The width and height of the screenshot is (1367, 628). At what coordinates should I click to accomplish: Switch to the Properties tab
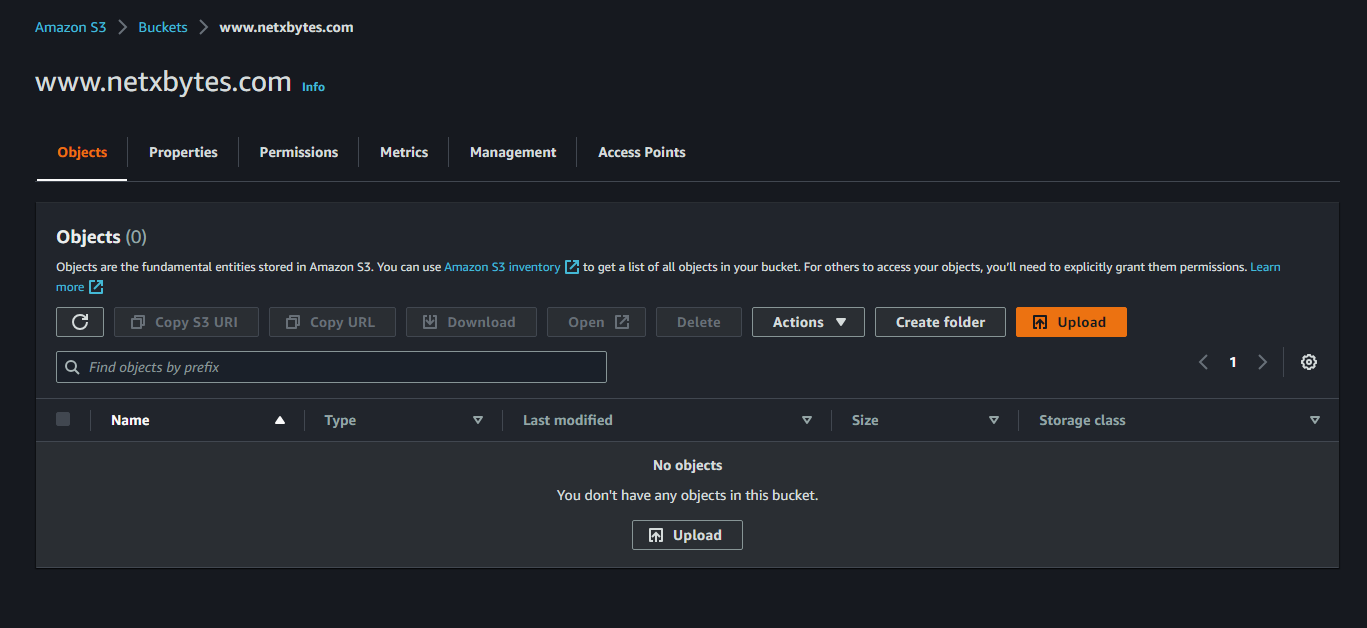(183, 152)
